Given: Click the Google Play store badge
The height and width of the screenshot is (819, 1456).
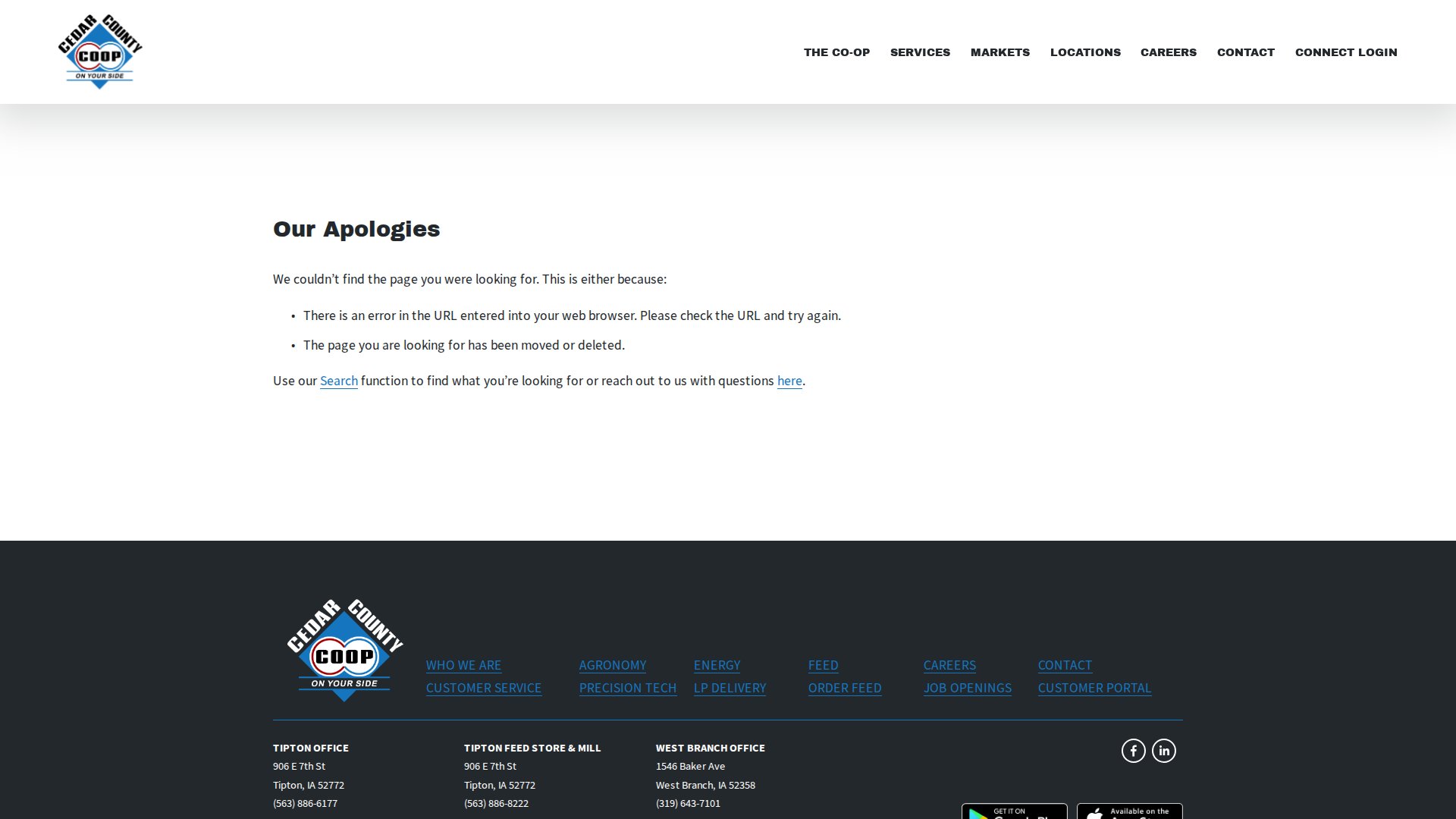Looking at the screenshot, I should coord(1014,811).
